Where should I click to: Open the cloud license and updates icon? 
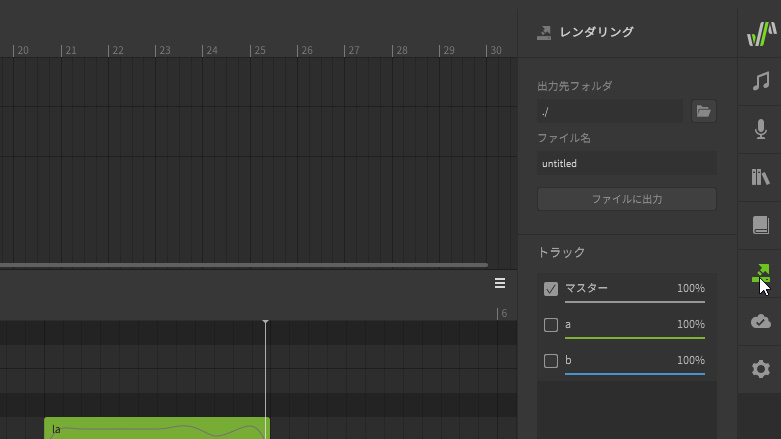760,321
